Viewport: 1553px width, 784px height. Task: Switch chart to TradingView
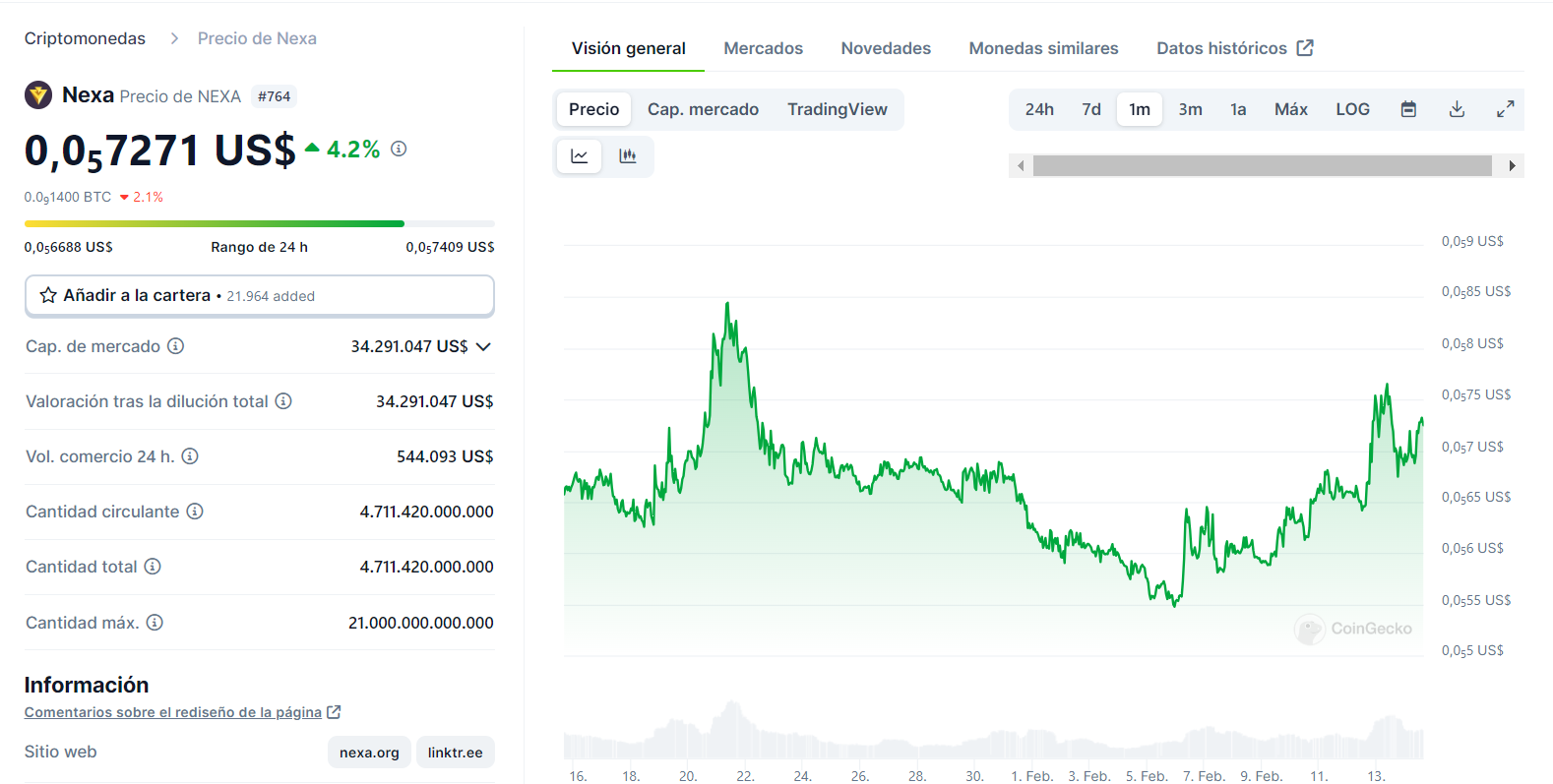[x=838, y=109]
